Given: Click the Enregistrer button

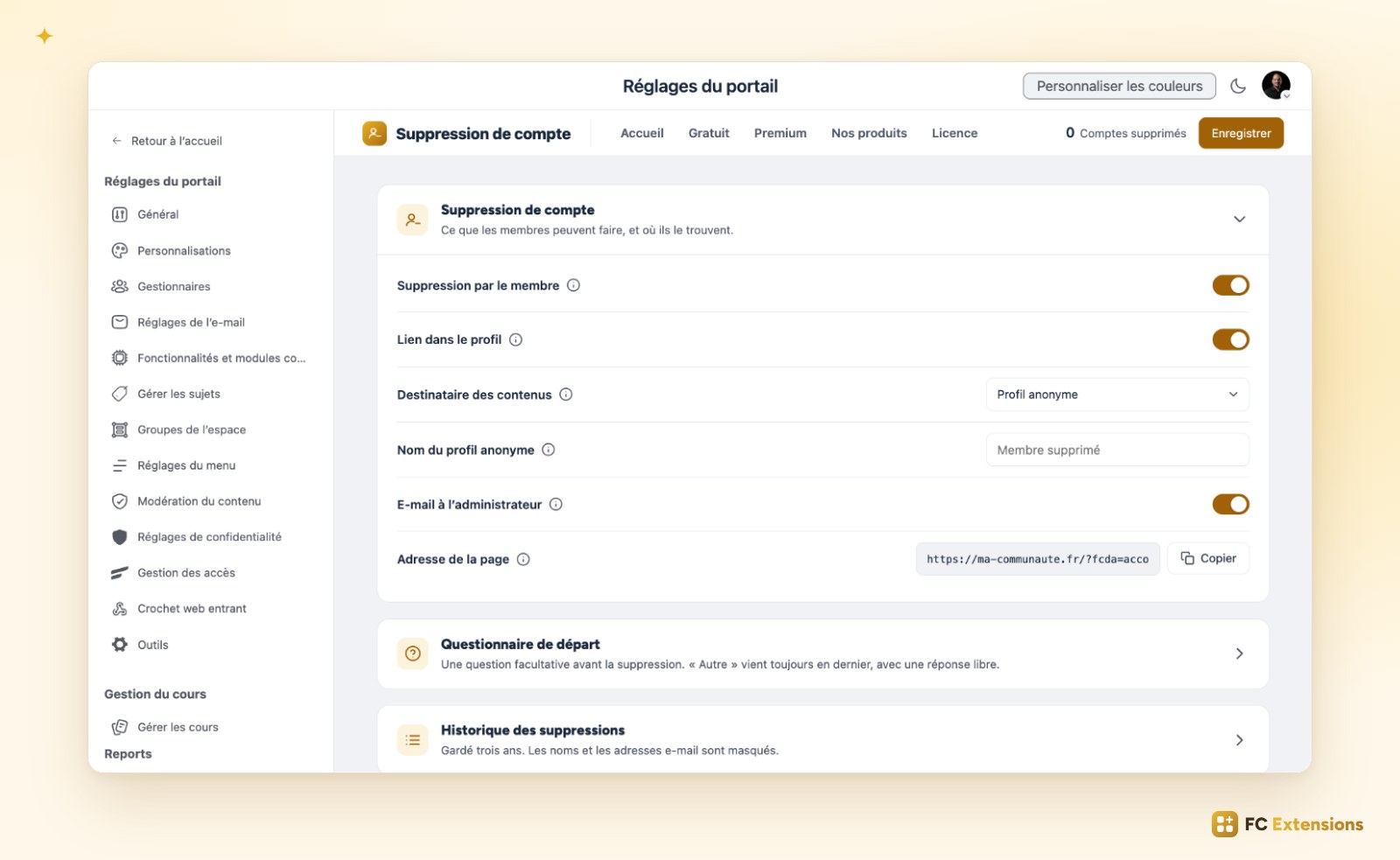Looking at the screenshot, I should pos(1241,133).
